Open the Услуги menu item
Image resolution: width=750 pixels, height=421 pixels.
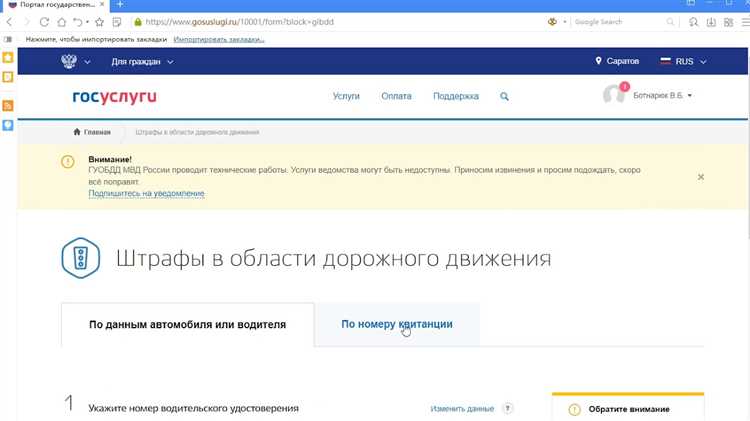coord(346,96)
